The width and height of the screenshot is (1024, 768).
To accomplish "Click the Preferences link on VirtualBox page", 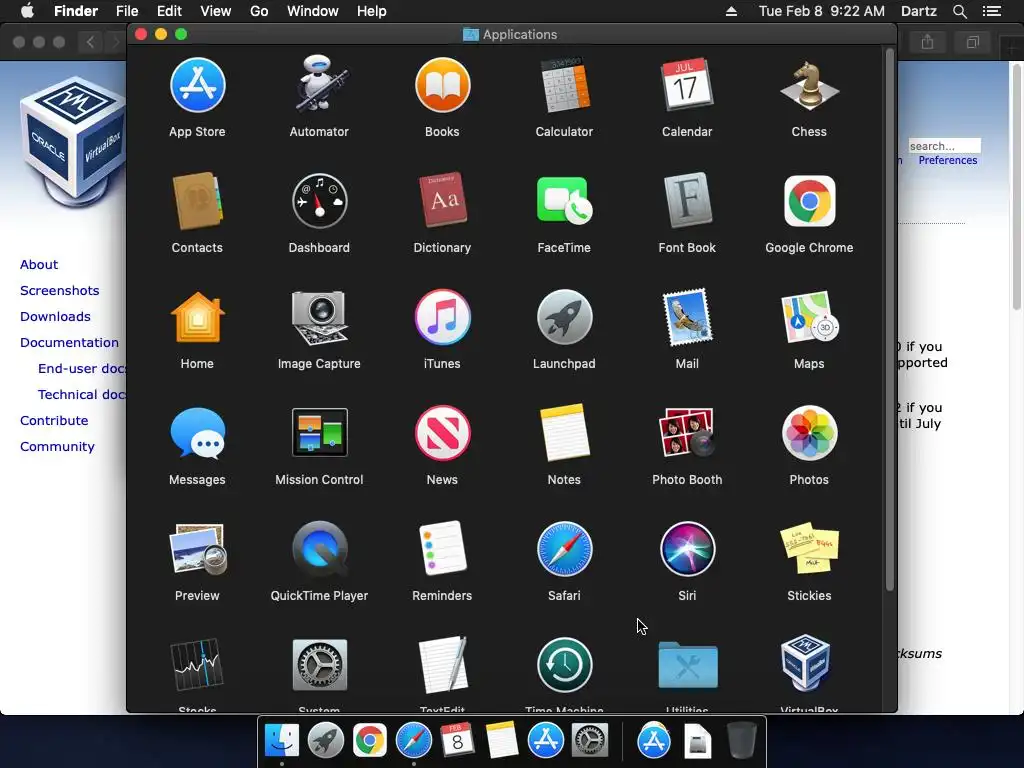I will [x=948, y=161].
